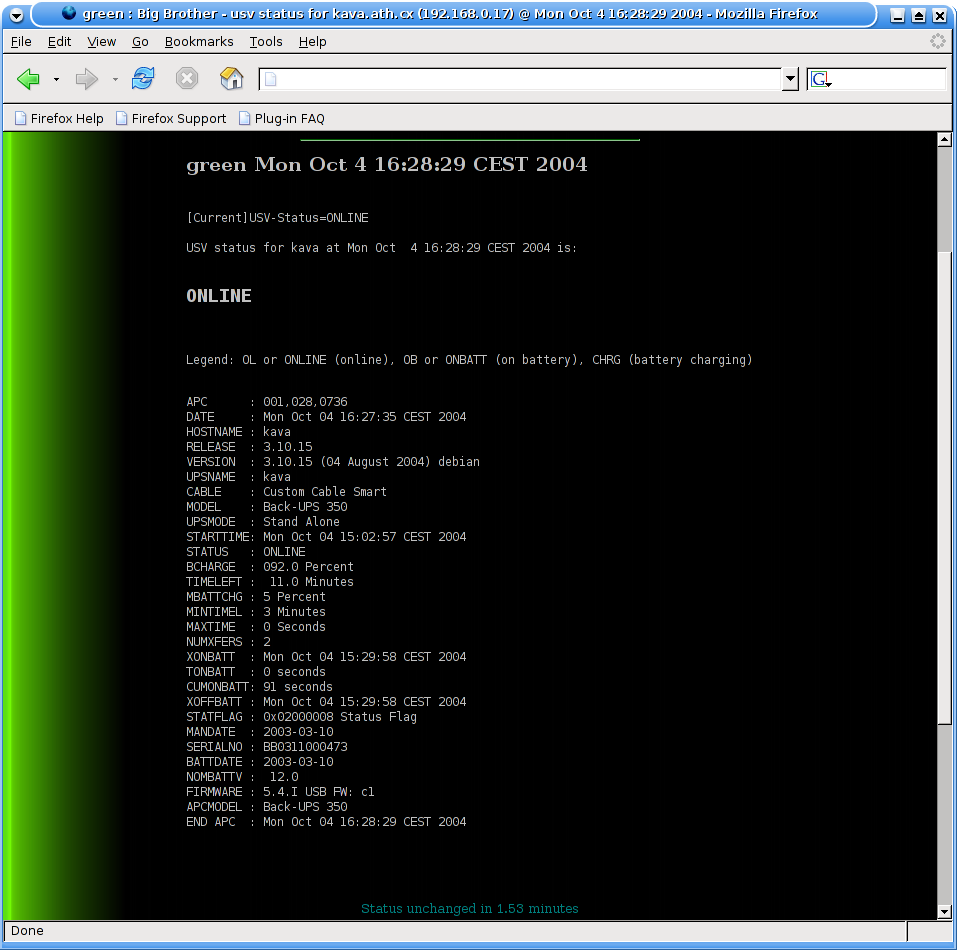This screenshot has height=950, width=957.
Task: Open the File menu
Action: click(x=21, y=41)
